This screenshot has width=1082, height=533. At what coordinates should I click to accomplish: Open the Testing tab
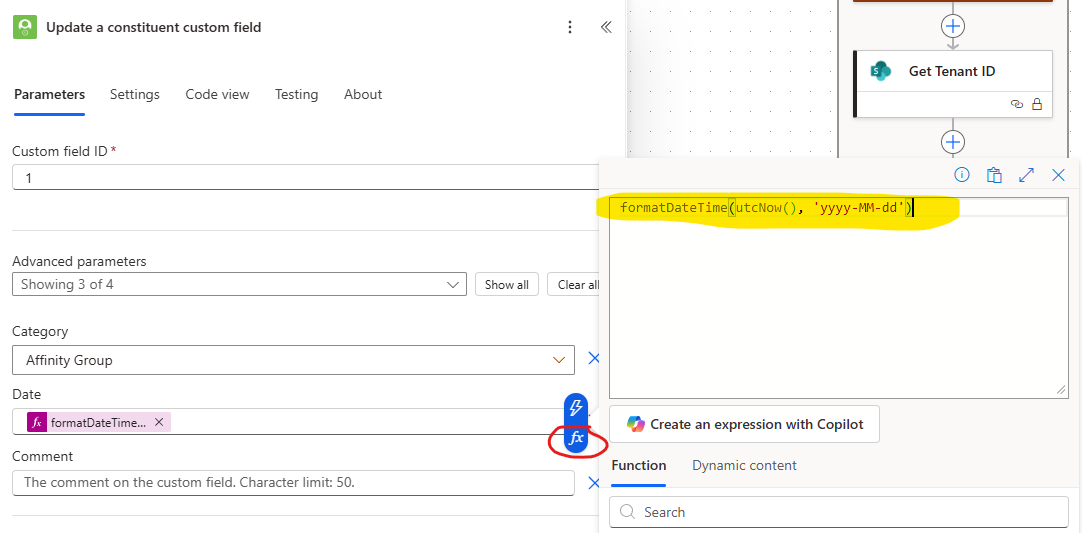click(x=297, y=95)
